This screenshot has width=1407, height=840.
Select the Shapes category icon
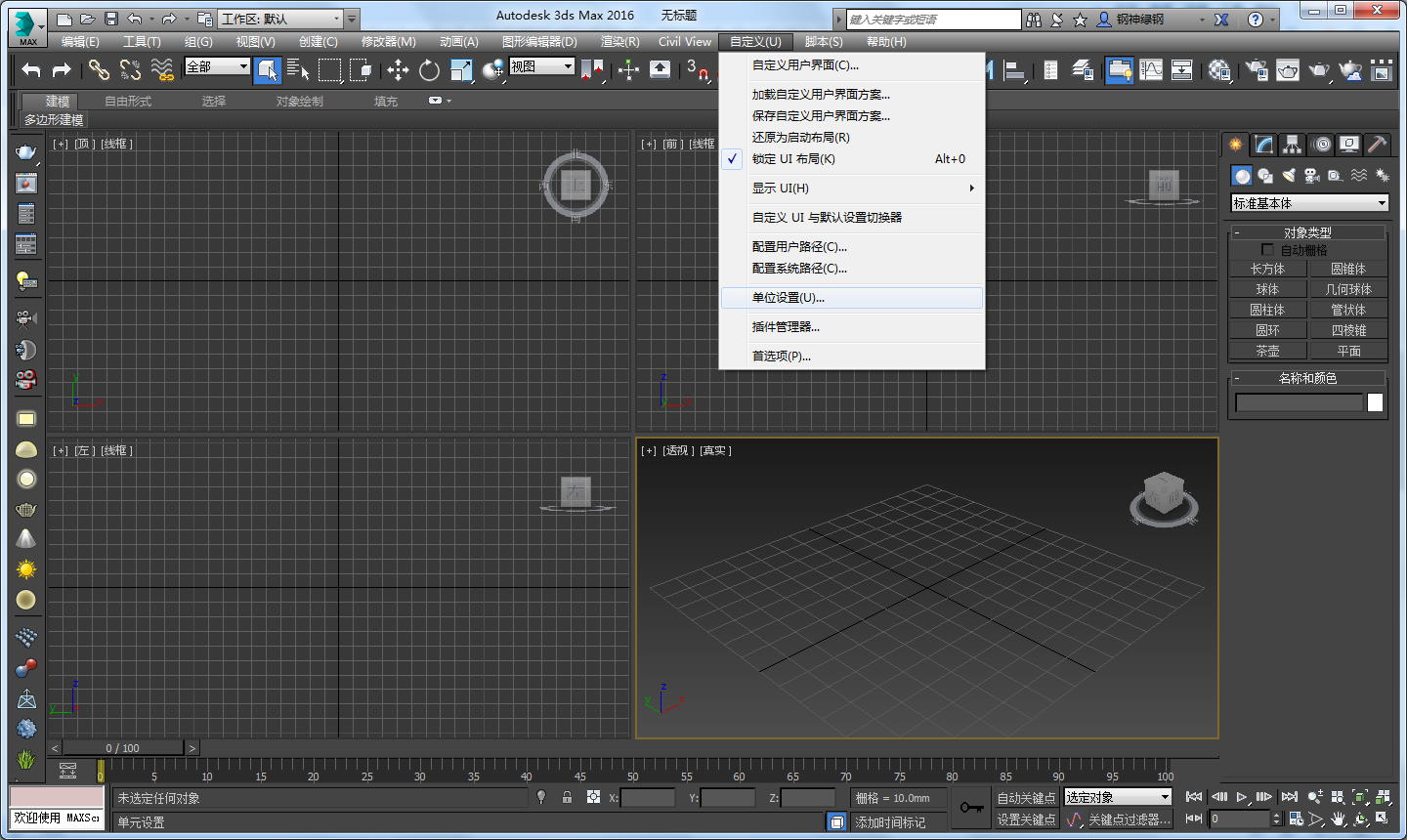point(1265,176)
